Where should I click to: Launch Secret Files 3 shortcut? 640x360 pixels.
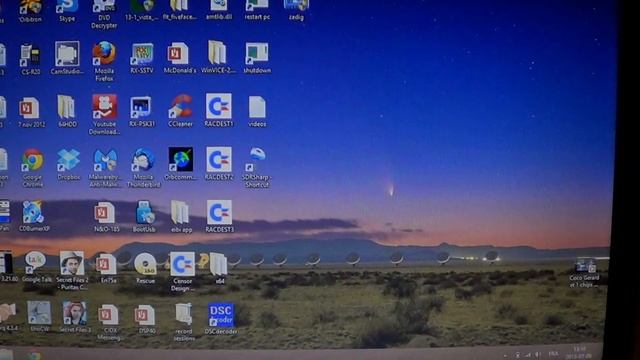point(74,317)
